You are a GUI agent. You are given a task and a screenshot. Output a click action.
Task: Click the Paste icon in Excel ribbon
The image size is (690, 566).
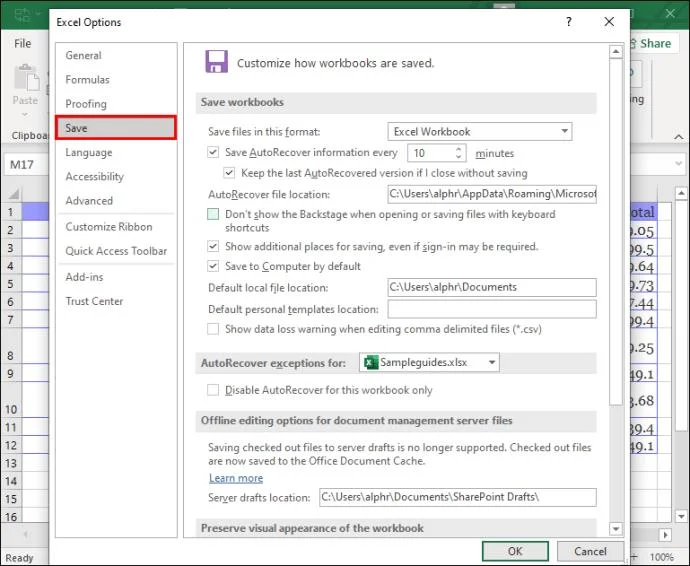[x=26, y=78]
